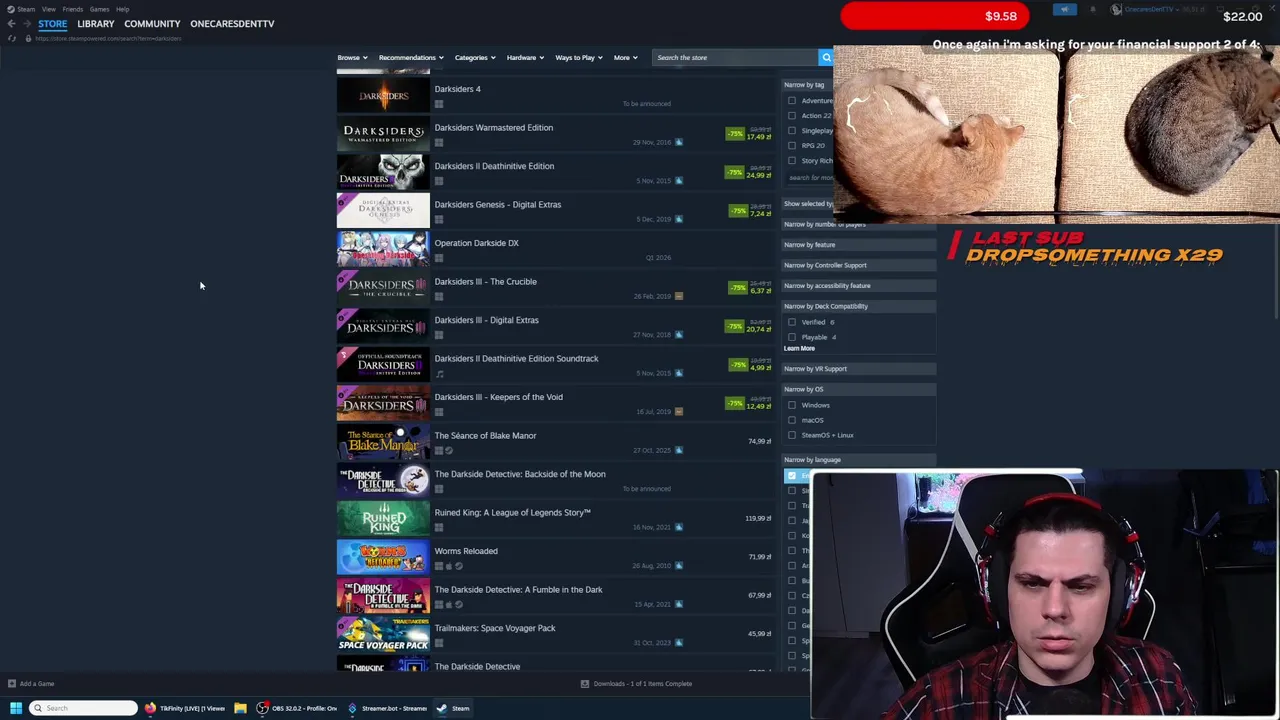Check the Story Rich tag checkbox
The height and width of the screenshot is (720, 1280).
click(792, 160)
